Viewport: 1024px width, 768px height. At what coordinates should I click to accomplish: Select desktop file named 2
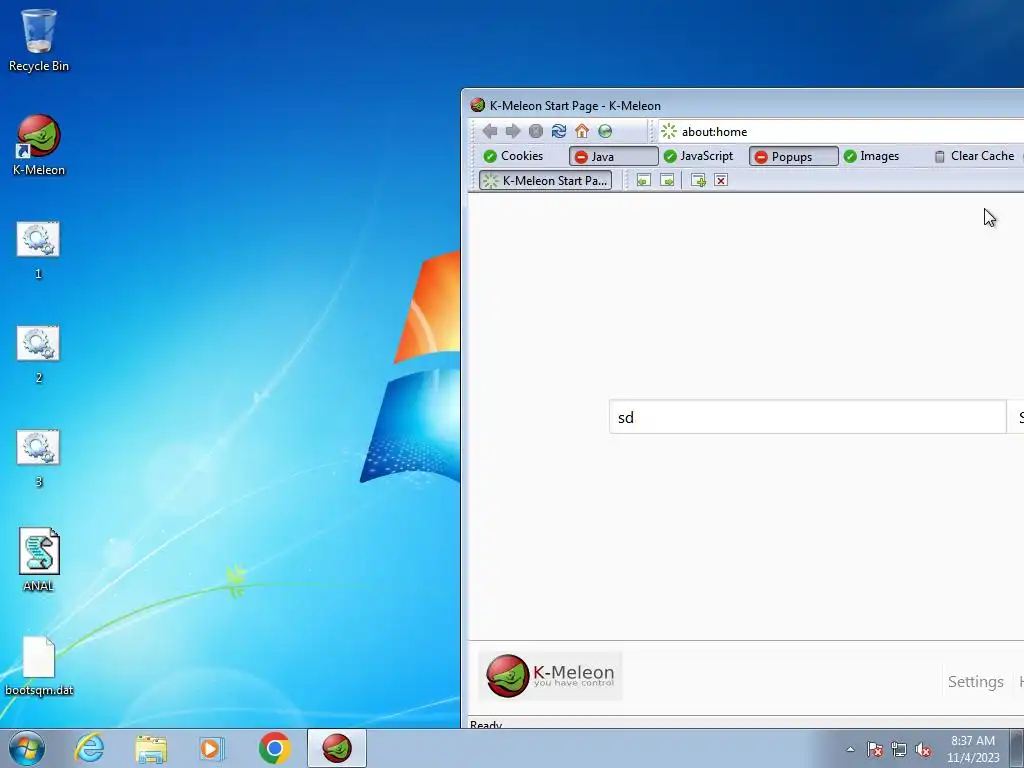[x=38, y=354]
